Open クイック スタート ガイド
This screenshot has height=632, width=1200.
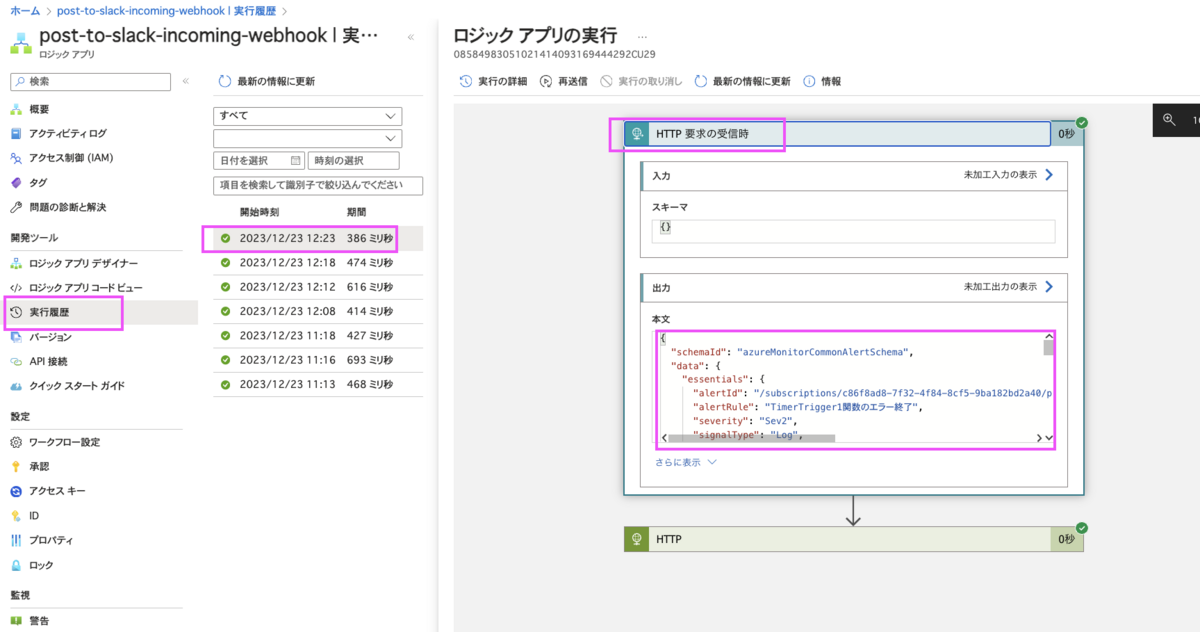tap(77, 386)
